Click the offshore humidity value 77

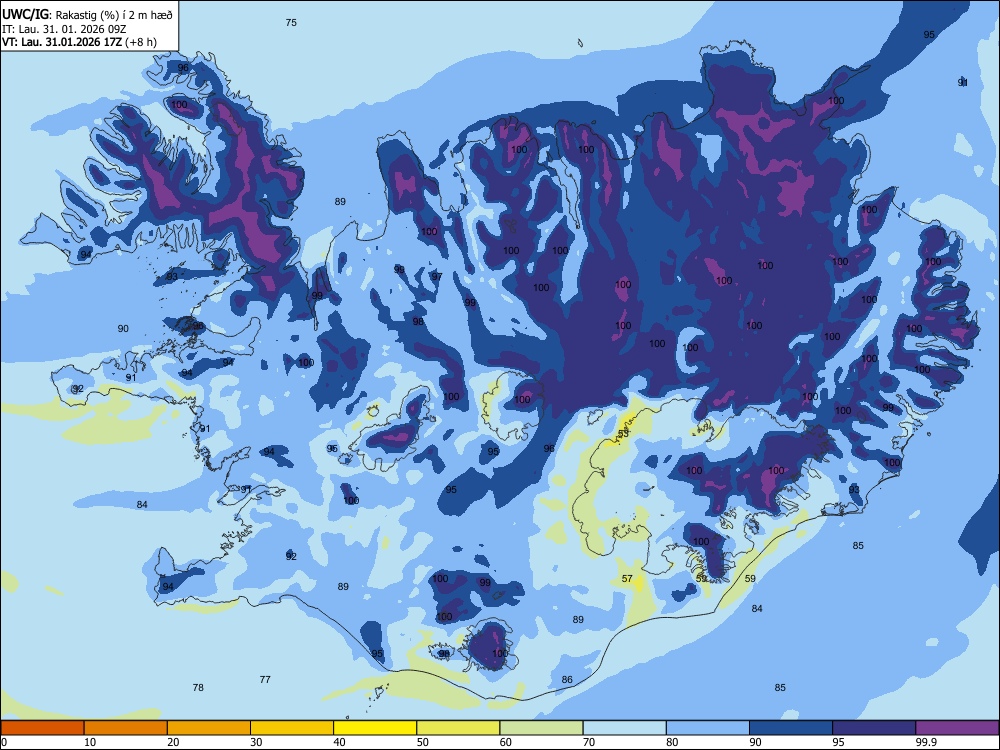tap(265, 679)
